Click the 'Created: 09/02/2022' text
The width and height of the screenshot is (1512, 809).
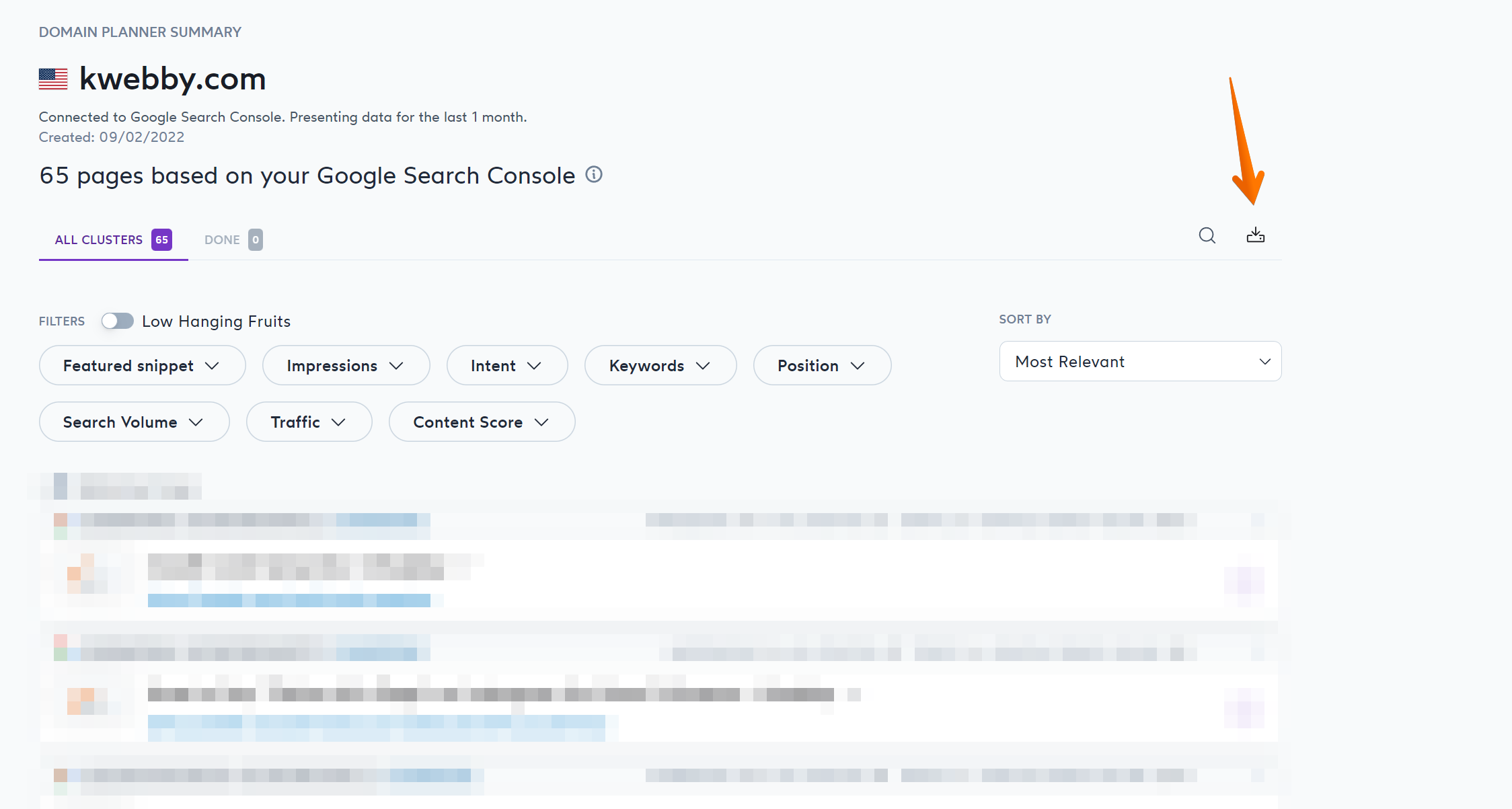pos(112,137)
